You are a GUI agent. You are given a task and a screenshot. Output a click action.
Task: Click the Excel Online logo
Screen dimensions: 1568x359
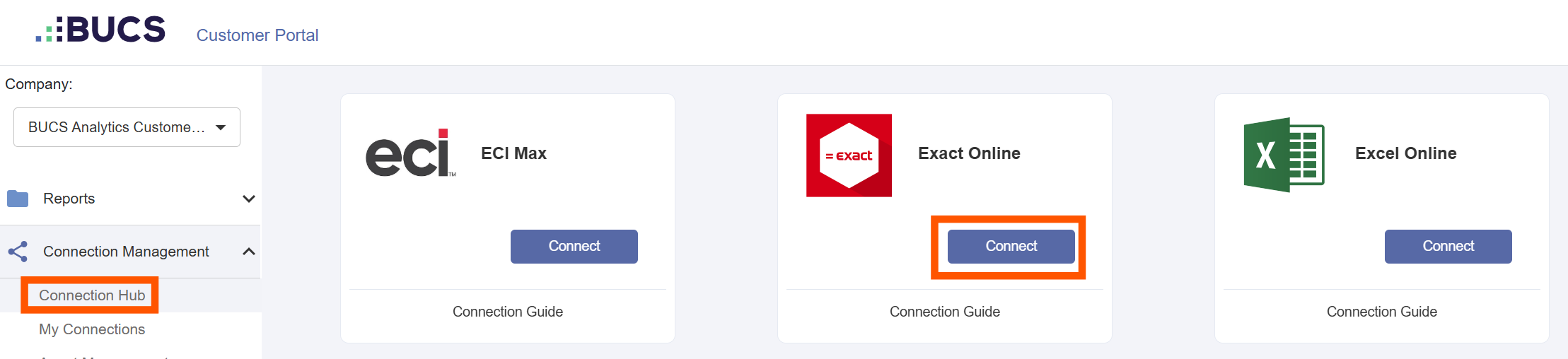pyautogui.click(x=1284, y=155)
